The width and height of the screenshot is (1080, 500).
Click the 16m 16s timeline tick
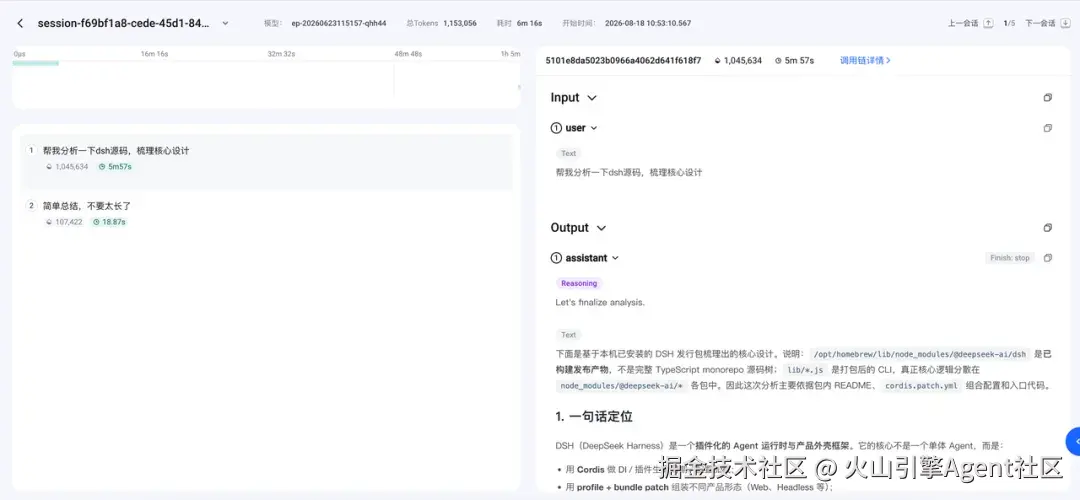[154, 54]
